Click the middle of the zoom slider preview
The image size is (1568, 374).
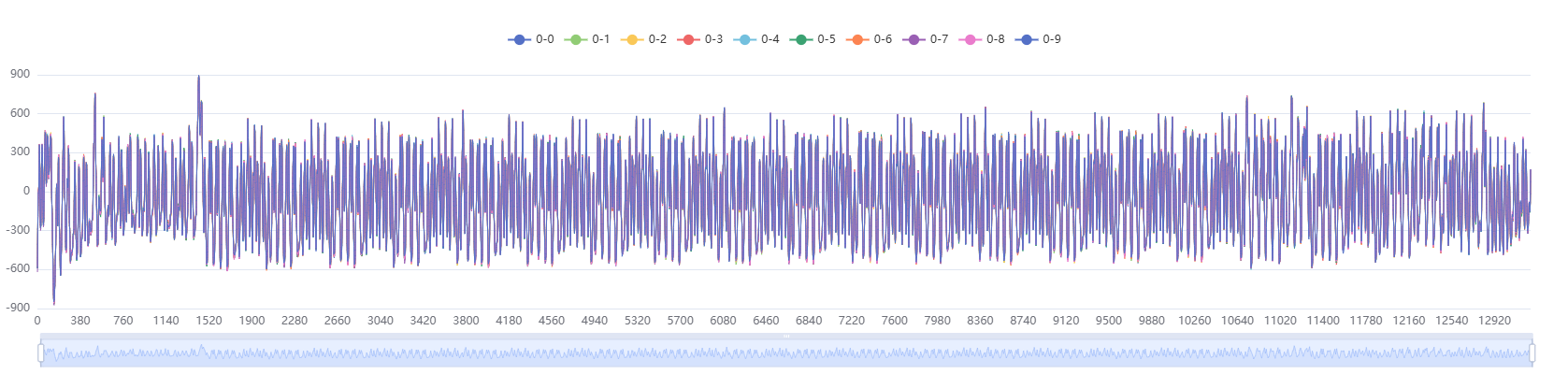tap(786, 353)
